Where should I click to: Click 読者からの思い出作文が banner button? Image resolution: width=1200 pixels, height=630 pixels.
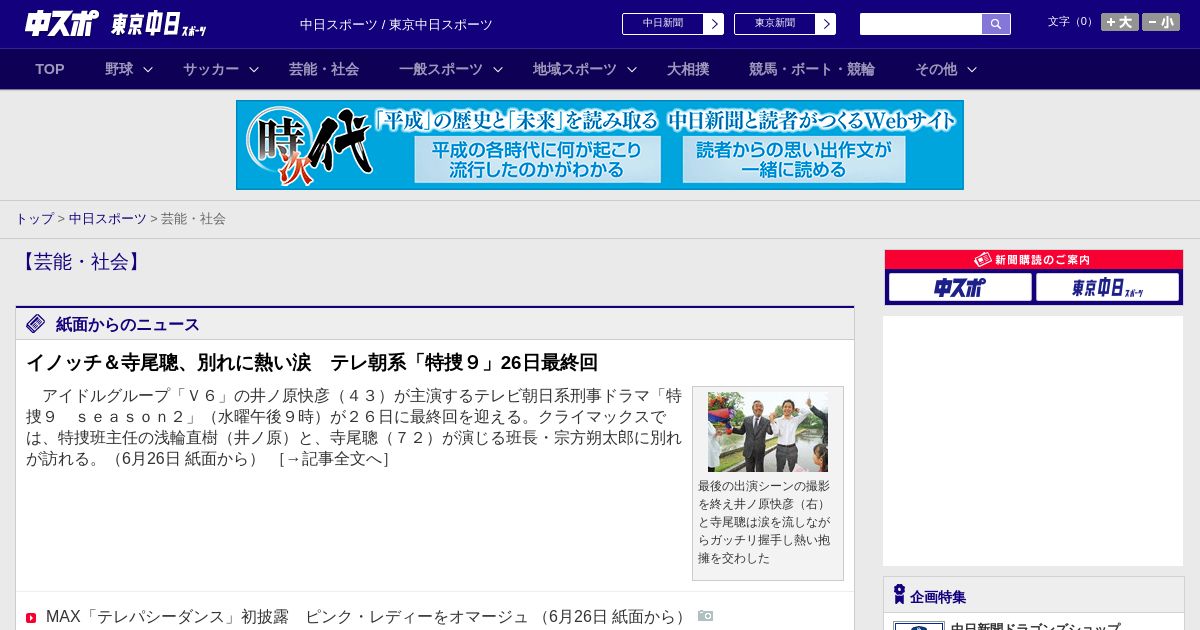pyautogui.click(x=794, y=160)
